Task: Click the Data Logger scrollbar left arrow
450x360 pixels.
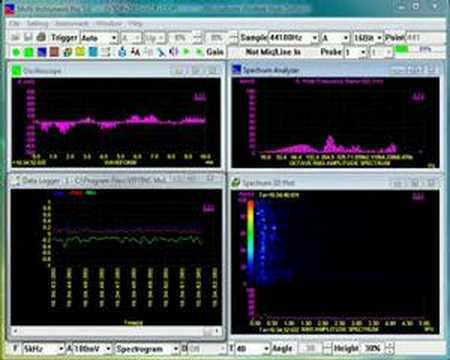Action: click(15, 331)
